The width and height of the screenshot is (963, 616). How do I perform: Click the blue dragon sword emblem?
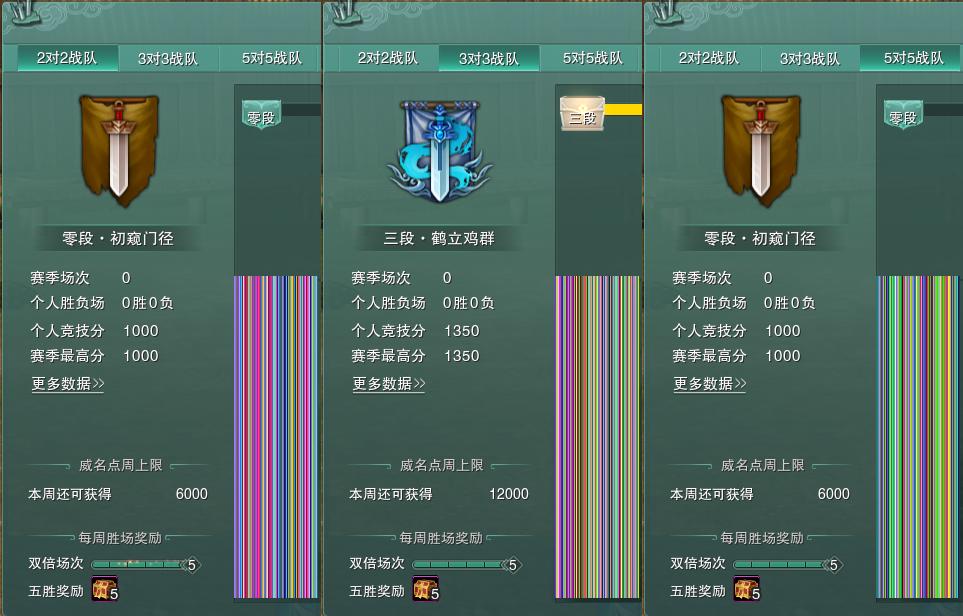[439, 152]
